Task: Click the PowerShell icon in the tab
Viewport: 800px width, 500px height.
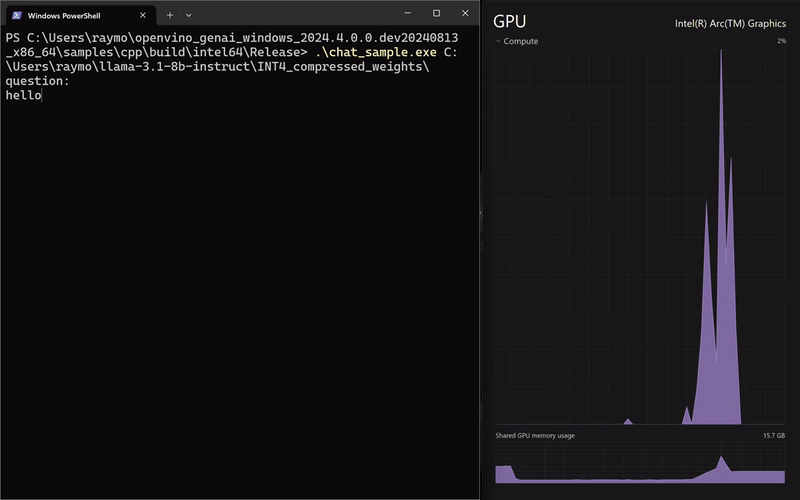Action: coord(17,15)
